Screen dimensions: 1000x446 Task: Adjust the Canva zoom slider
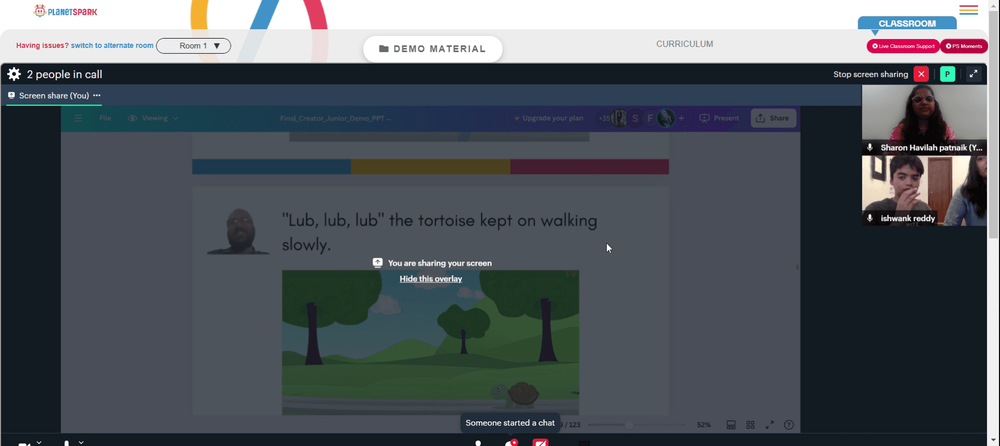click(636, 424)
